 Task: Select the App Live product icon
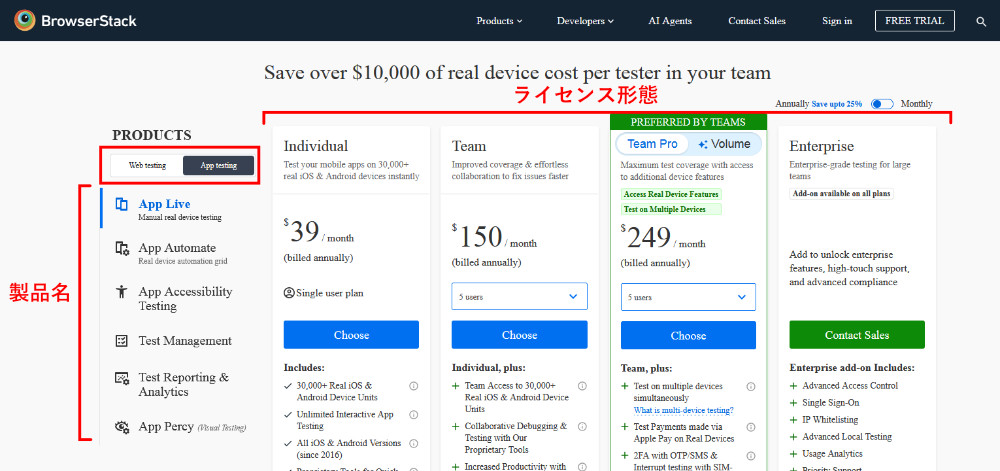tap(122, 204)
